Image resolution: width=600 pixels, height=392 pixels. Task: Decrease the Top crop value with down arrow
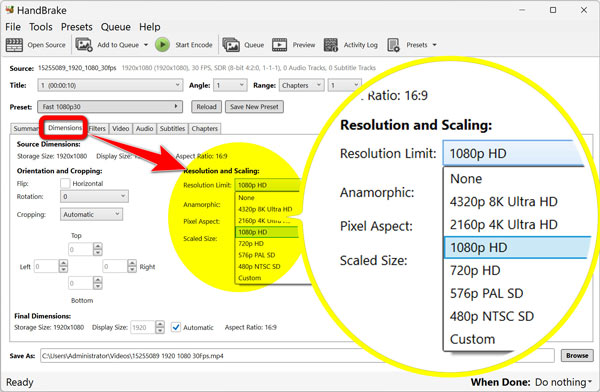(x=98, y=252)
